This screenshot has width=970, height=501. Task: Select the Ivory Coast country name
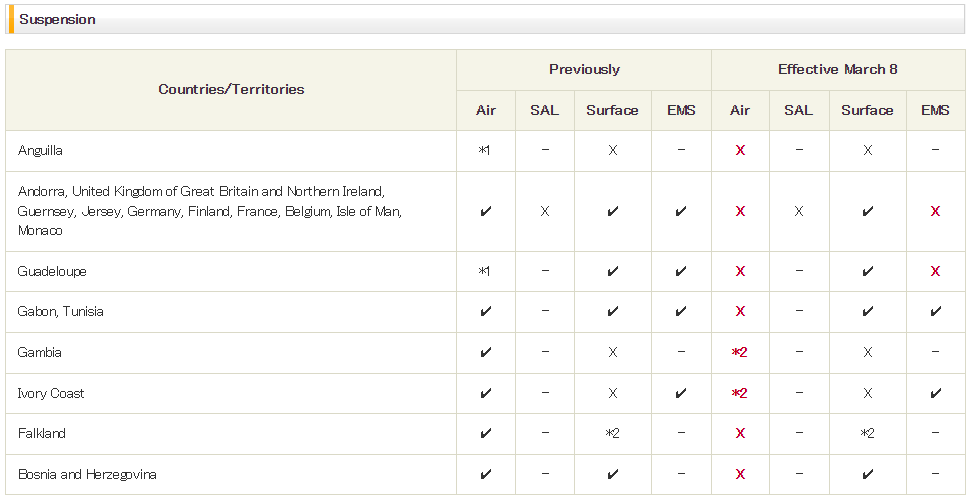[51, 394]
